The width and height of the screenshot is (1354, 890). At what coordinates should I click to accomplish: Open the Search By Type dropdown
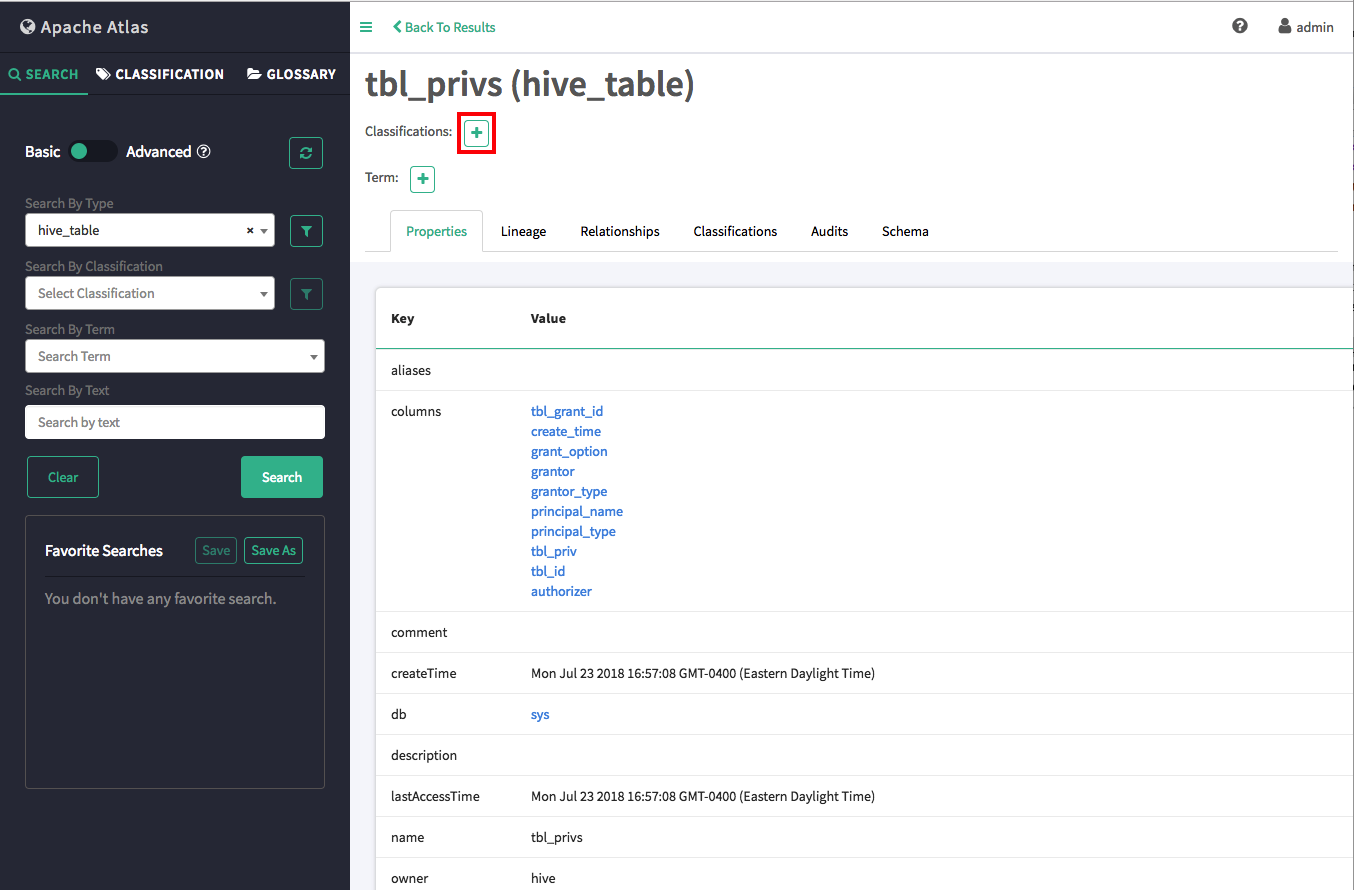(x=150, y=230)
